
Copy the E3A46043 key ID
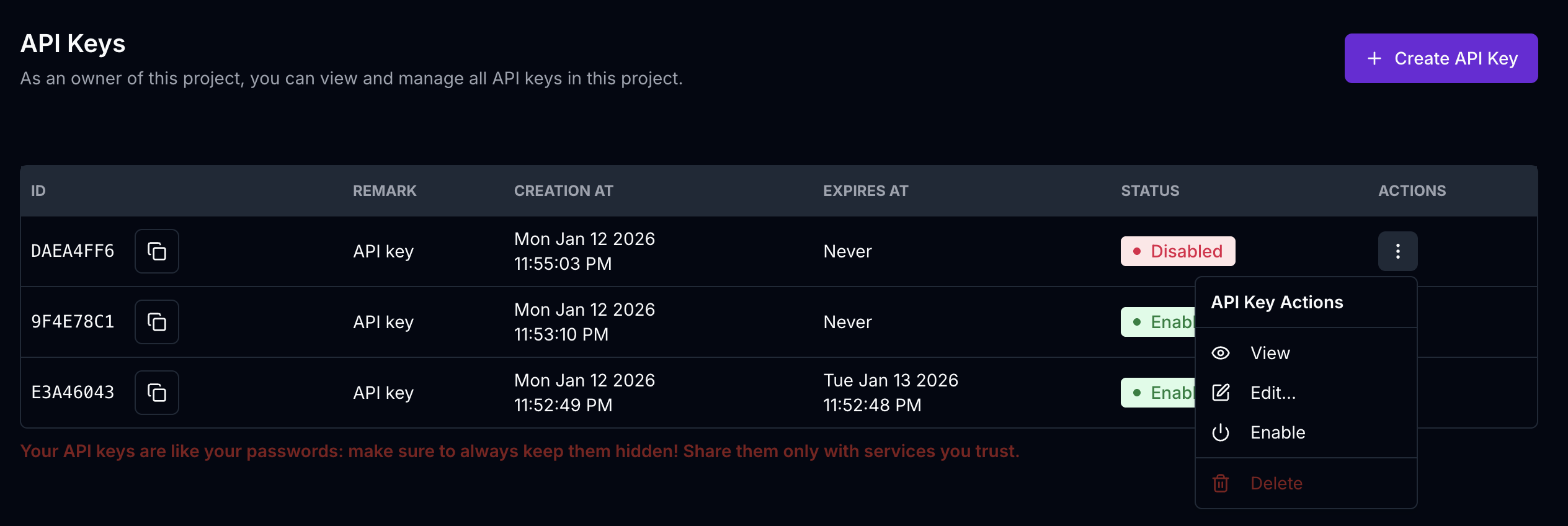tap(157, 393)
